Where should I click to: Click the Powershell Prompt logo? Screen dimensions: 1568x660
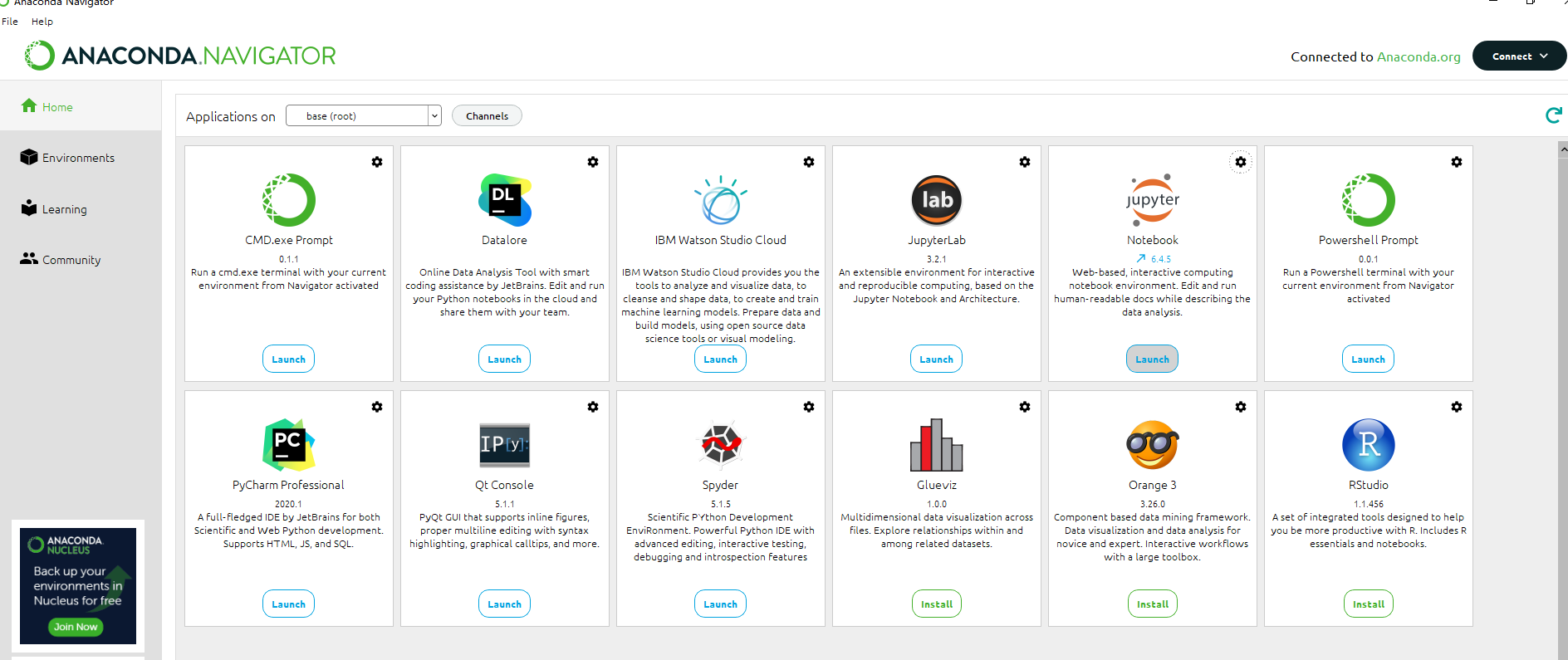point(1369,200)
